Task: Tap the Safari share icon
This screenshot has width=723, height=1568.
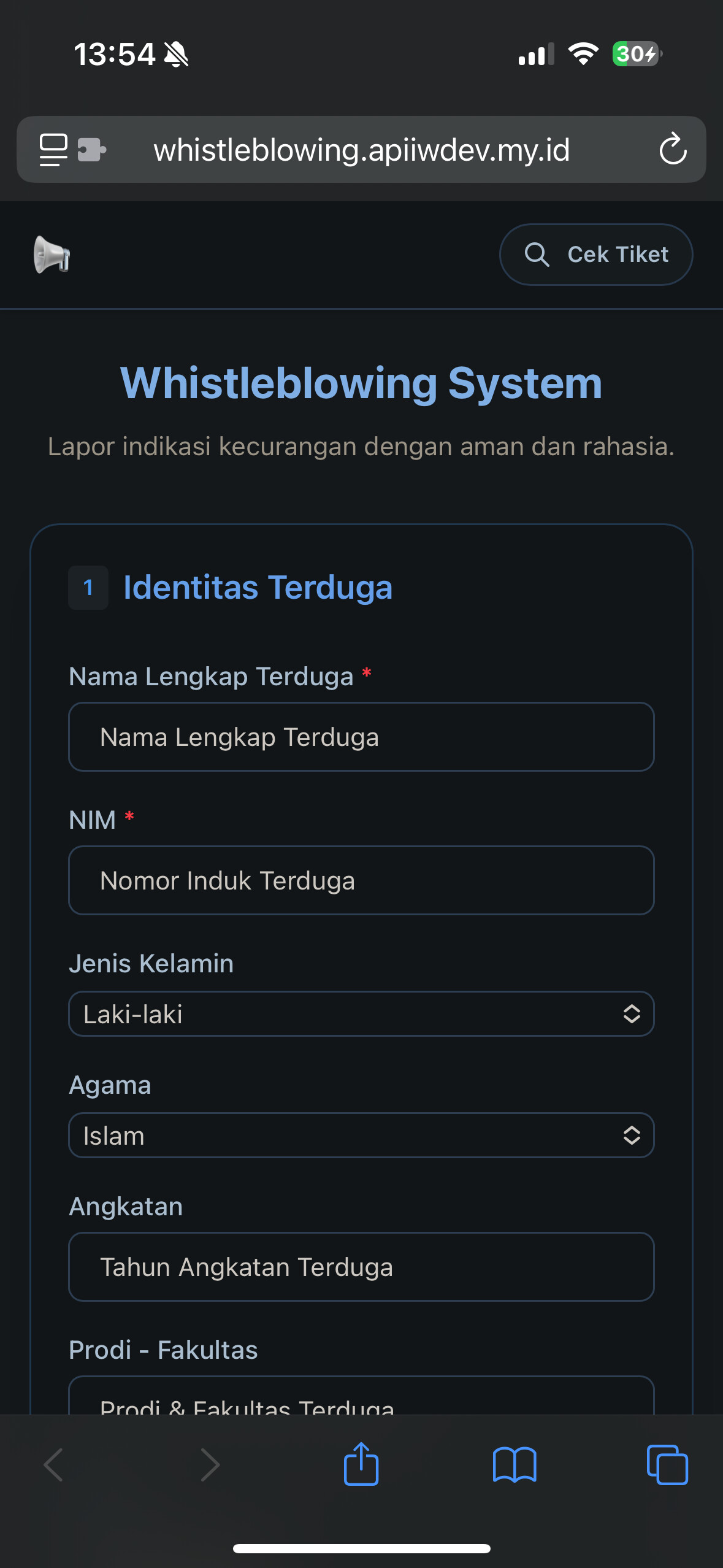Action: coord(361,1464)
